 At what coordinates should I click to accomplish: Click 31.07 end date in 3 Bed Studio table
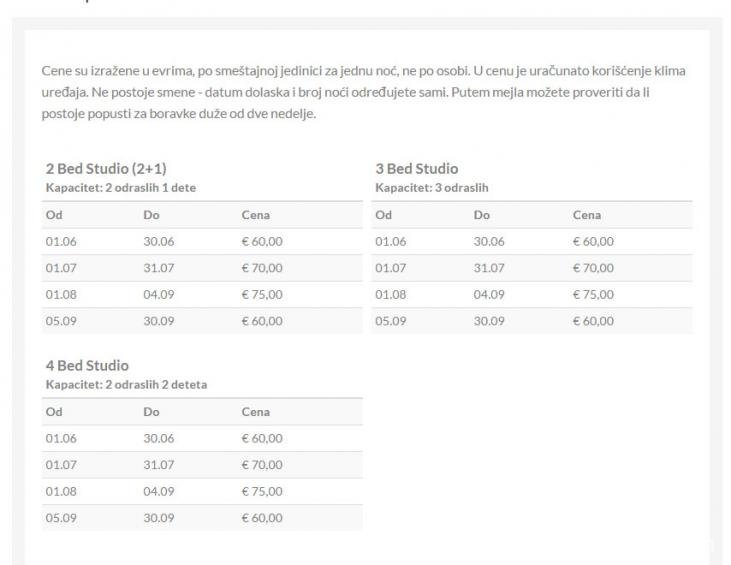tap(489, 268)
